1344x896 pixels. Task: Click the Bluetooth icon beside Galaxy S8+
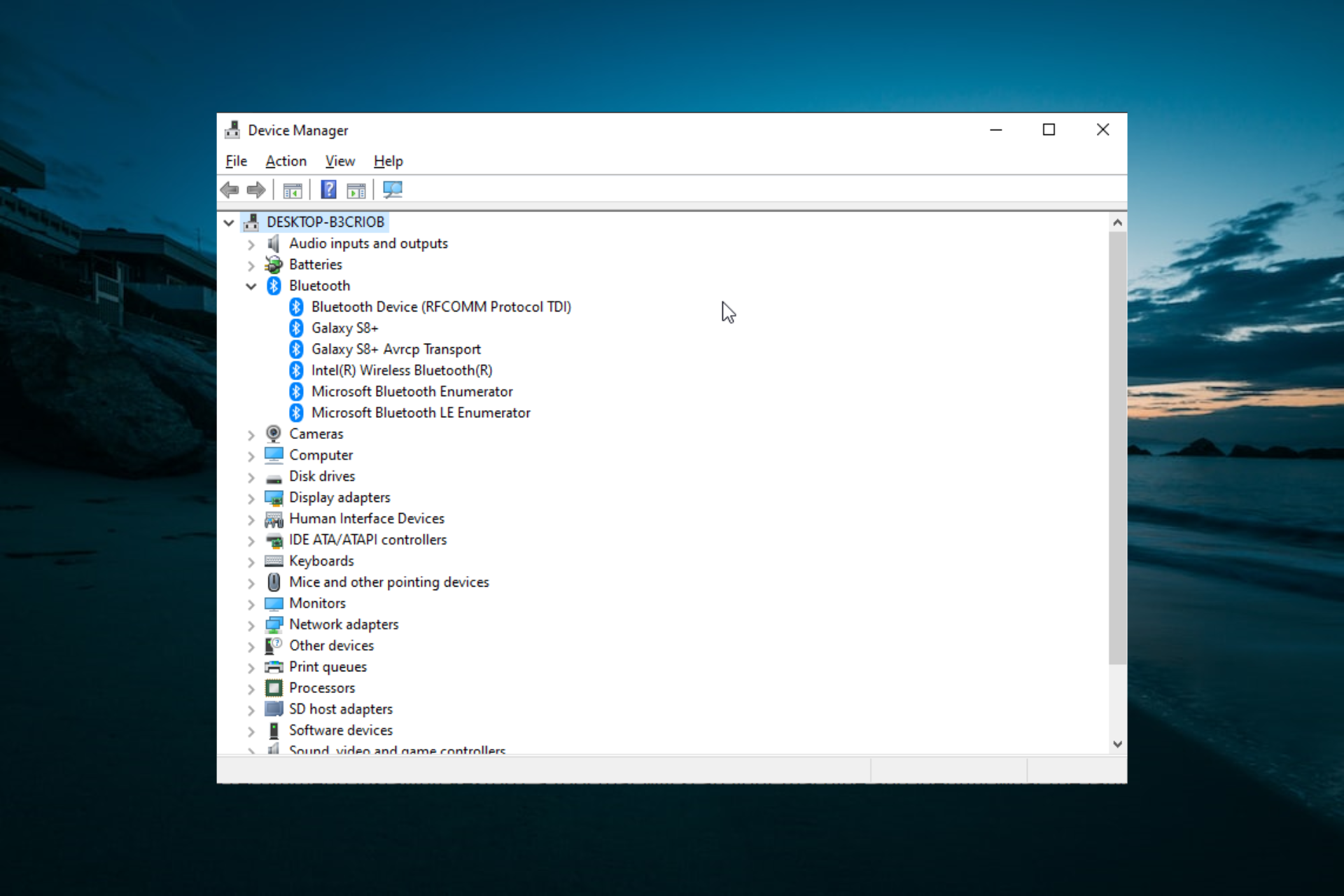[x=297, y=328]
